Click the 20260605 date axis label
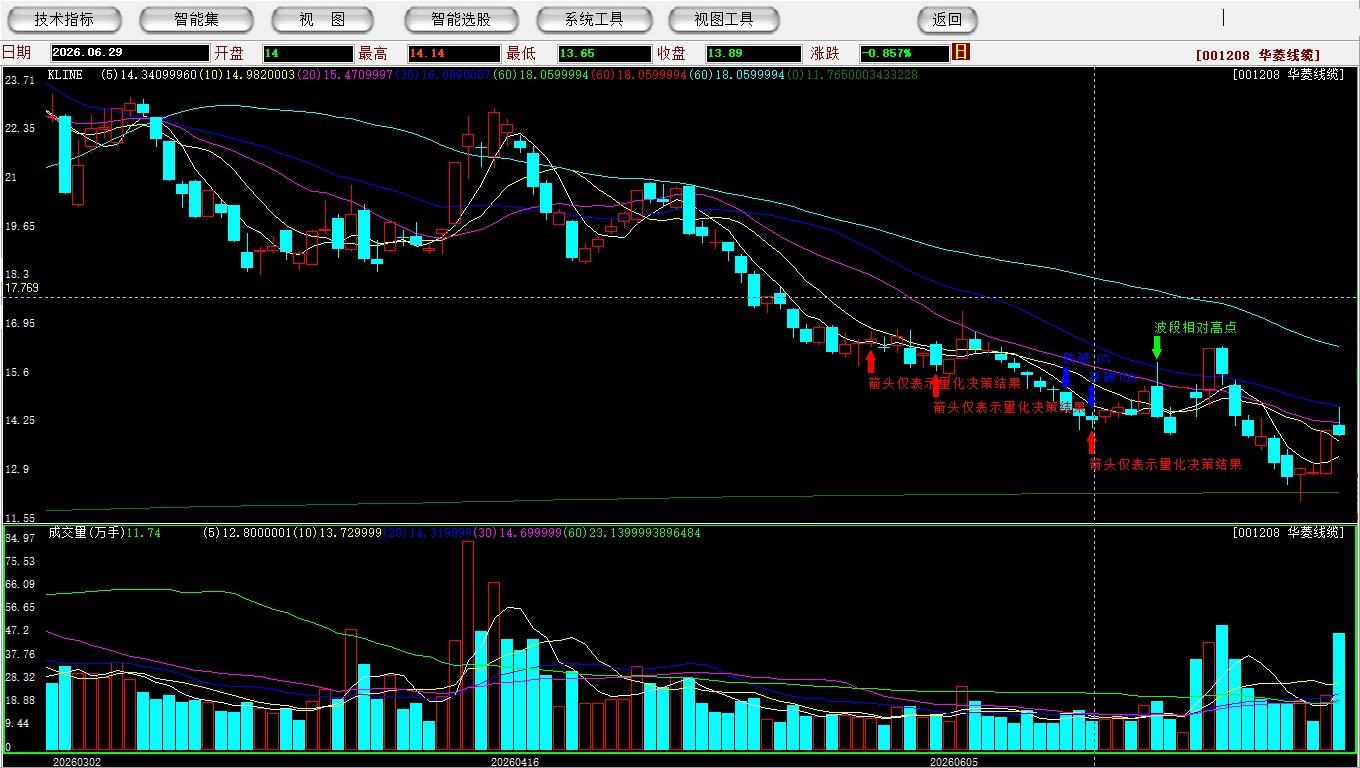The height and width of the screenshot is (768, 1360). [x=955, y=761]
